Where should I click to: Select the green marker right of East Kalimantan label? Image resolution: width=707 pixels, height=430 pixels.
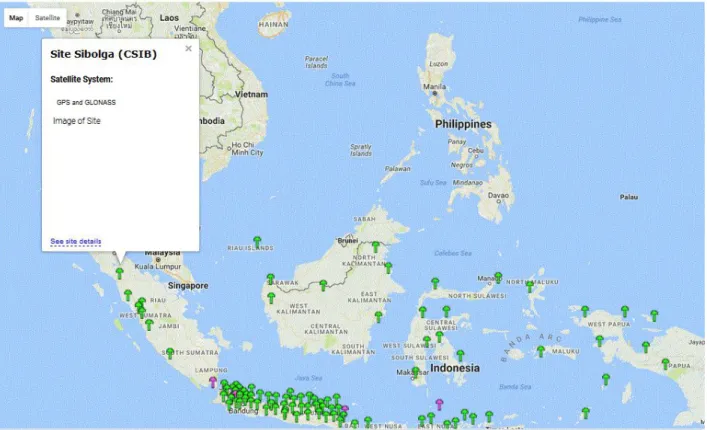(x=379, y=316)
